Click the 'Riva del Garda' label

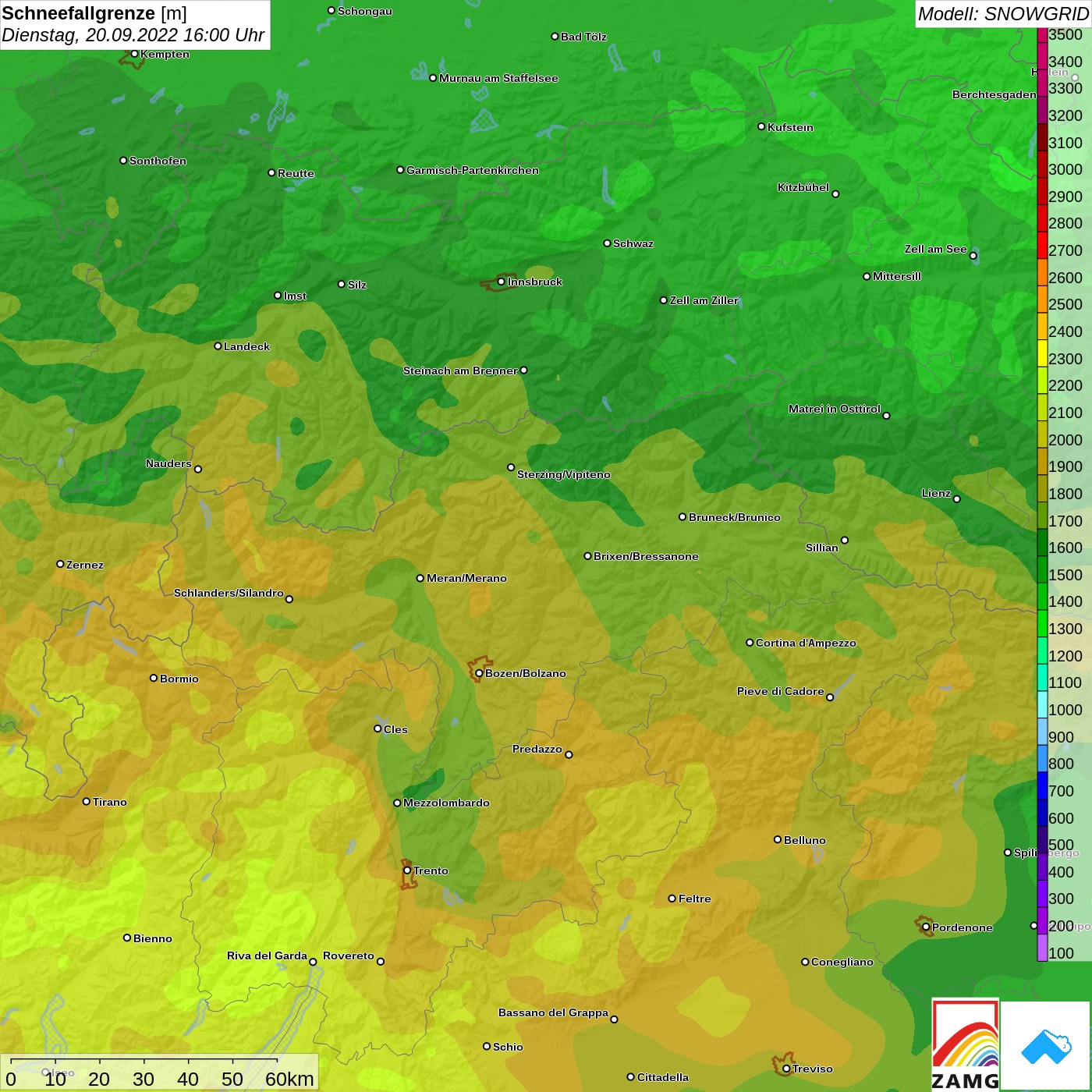pyautogui.click(x=267, y=955)
